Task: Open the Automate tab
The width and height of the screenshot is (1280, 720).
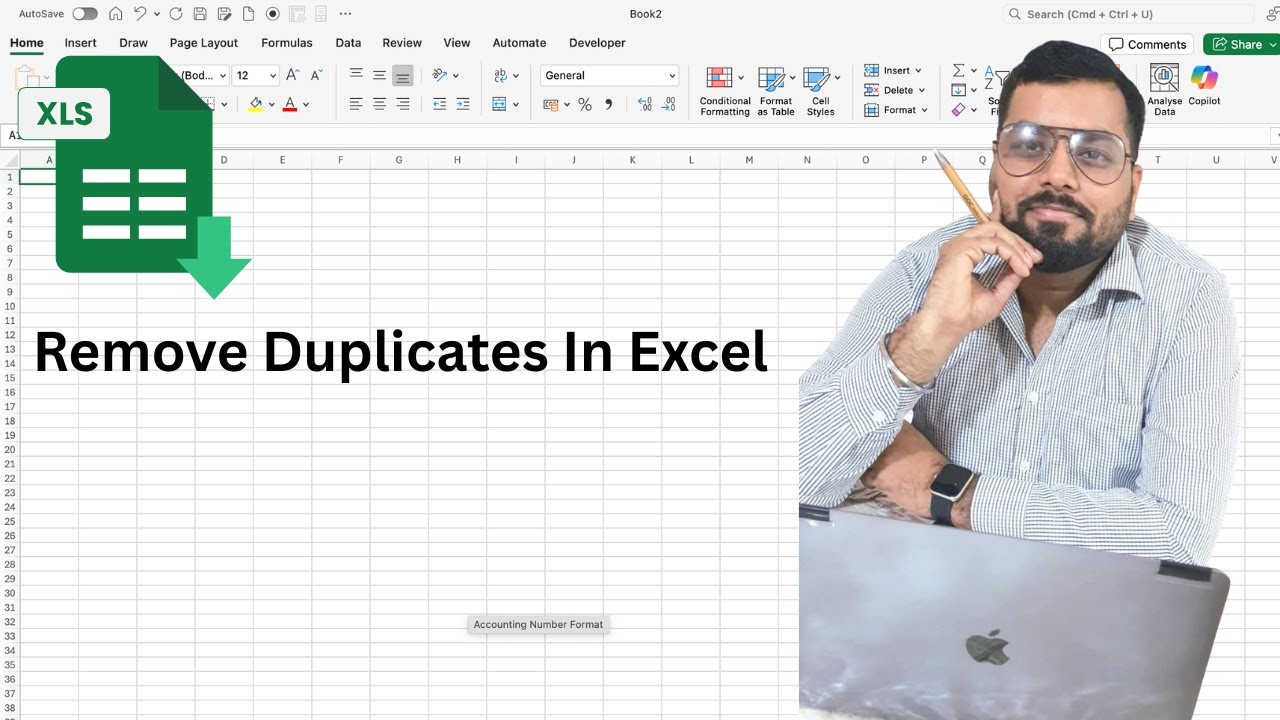Action: [x=519, y=43]
